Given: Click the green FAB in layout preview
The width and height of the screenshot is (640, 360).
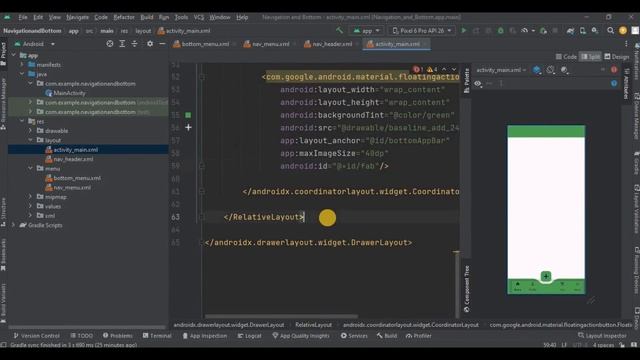Looking at the screenshot, I should point(546,276).
